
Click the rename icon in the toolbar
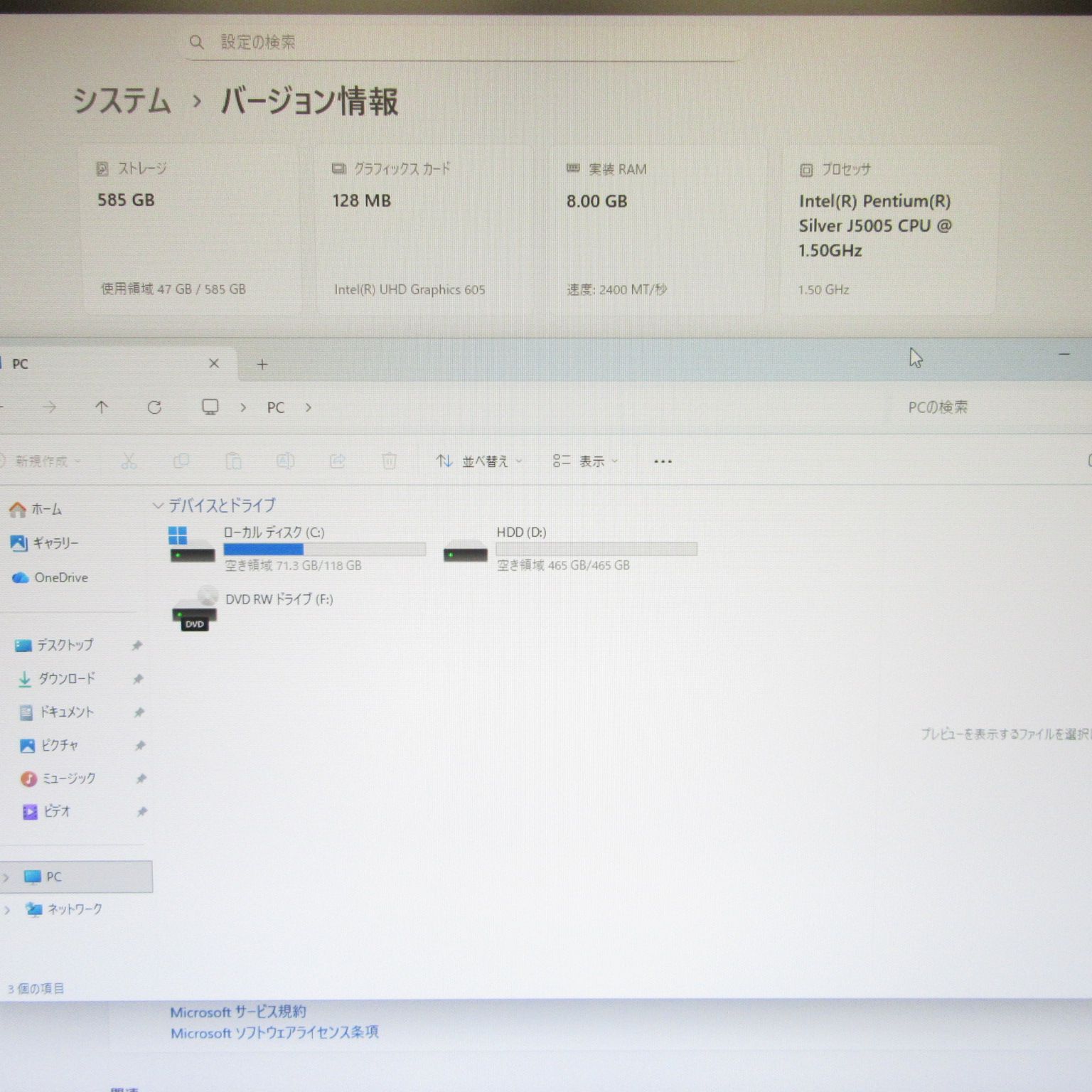point(285,461)
